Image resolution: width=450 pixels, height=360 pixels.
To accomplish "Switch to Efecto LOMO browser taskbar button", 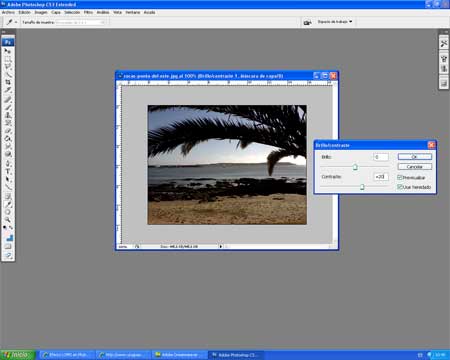I will (x=68, y=355).
